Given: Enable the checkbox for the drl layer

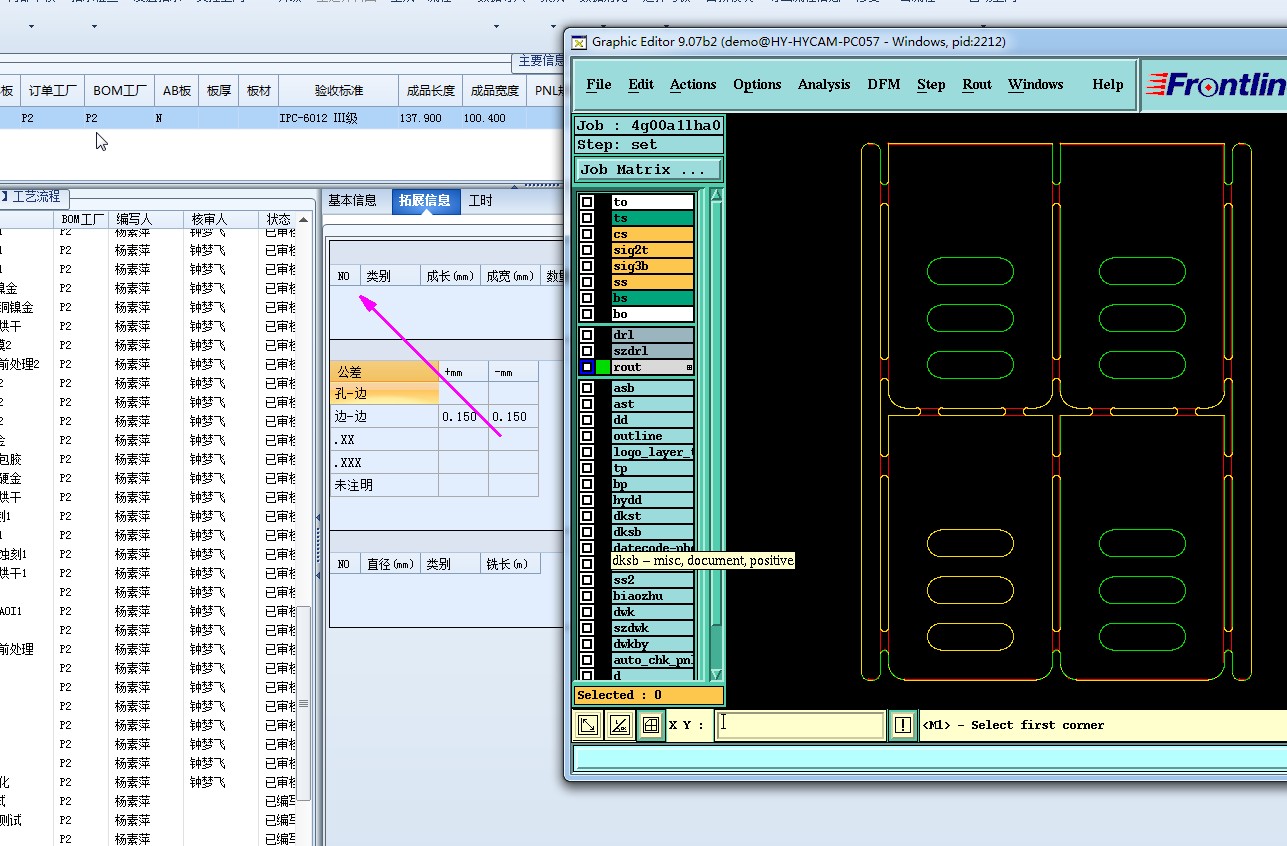Looking at the screenshot, I should 587,335.
